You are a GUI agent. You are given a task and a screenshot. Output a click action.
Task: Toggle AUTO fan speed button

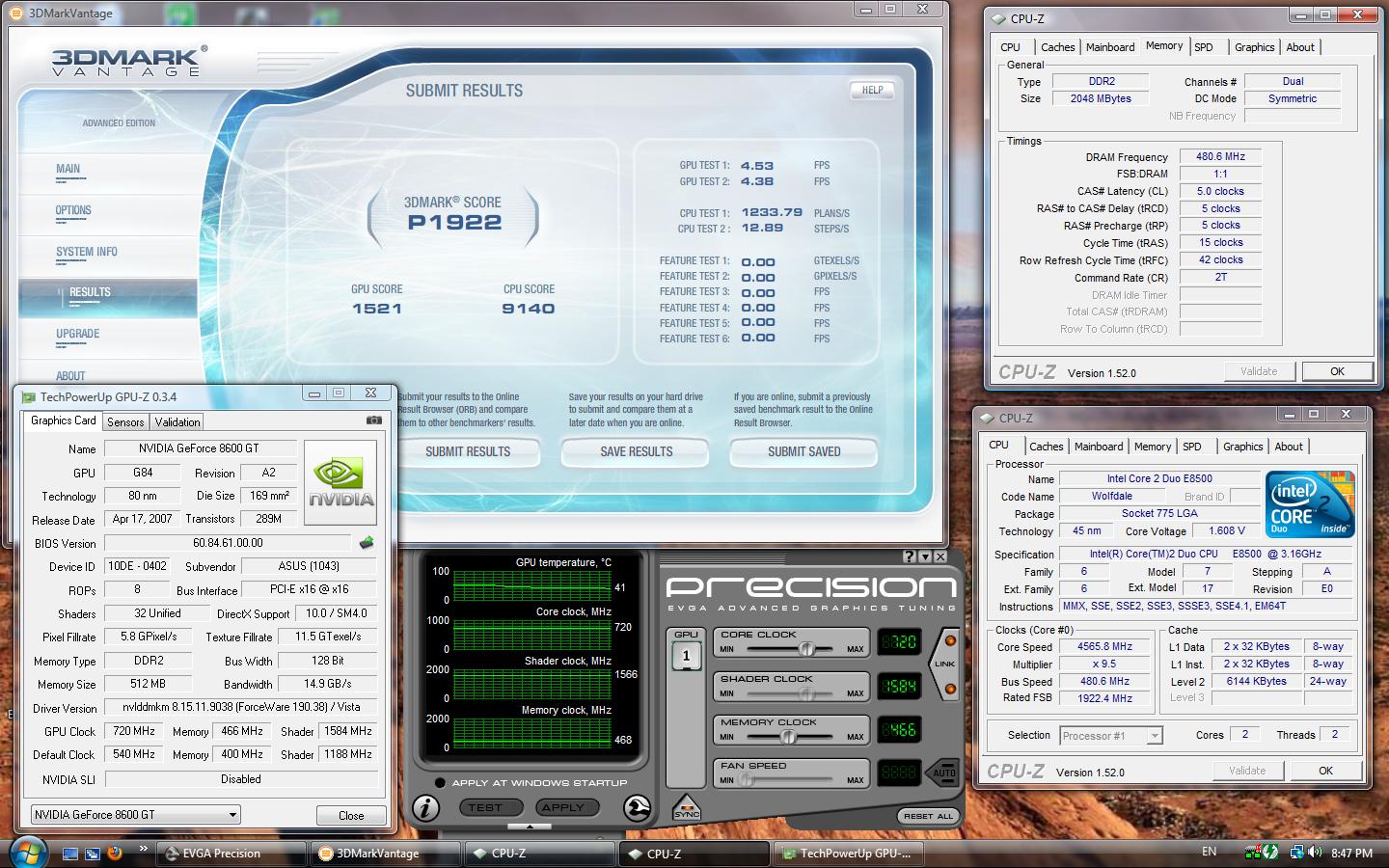point(943,773)
